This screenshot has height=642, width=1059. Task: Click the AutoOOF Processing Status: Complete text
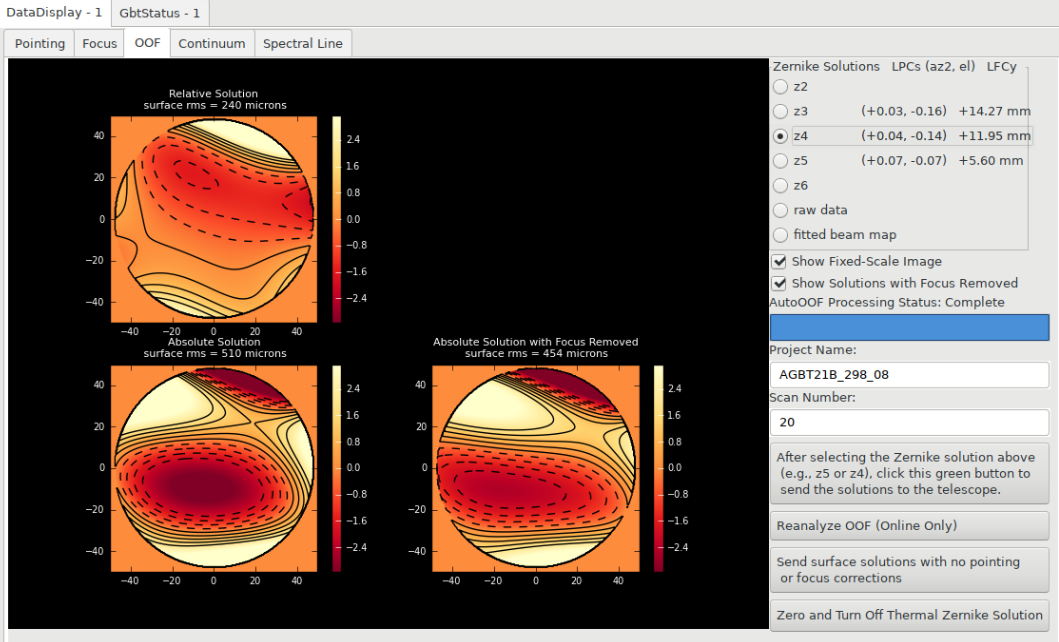[887, 302]
